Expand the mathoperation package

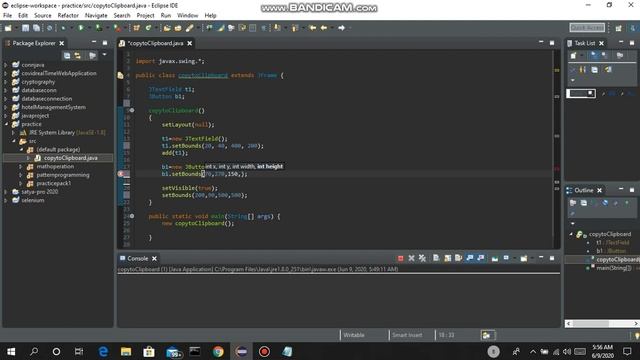click(x=21, y=167)
